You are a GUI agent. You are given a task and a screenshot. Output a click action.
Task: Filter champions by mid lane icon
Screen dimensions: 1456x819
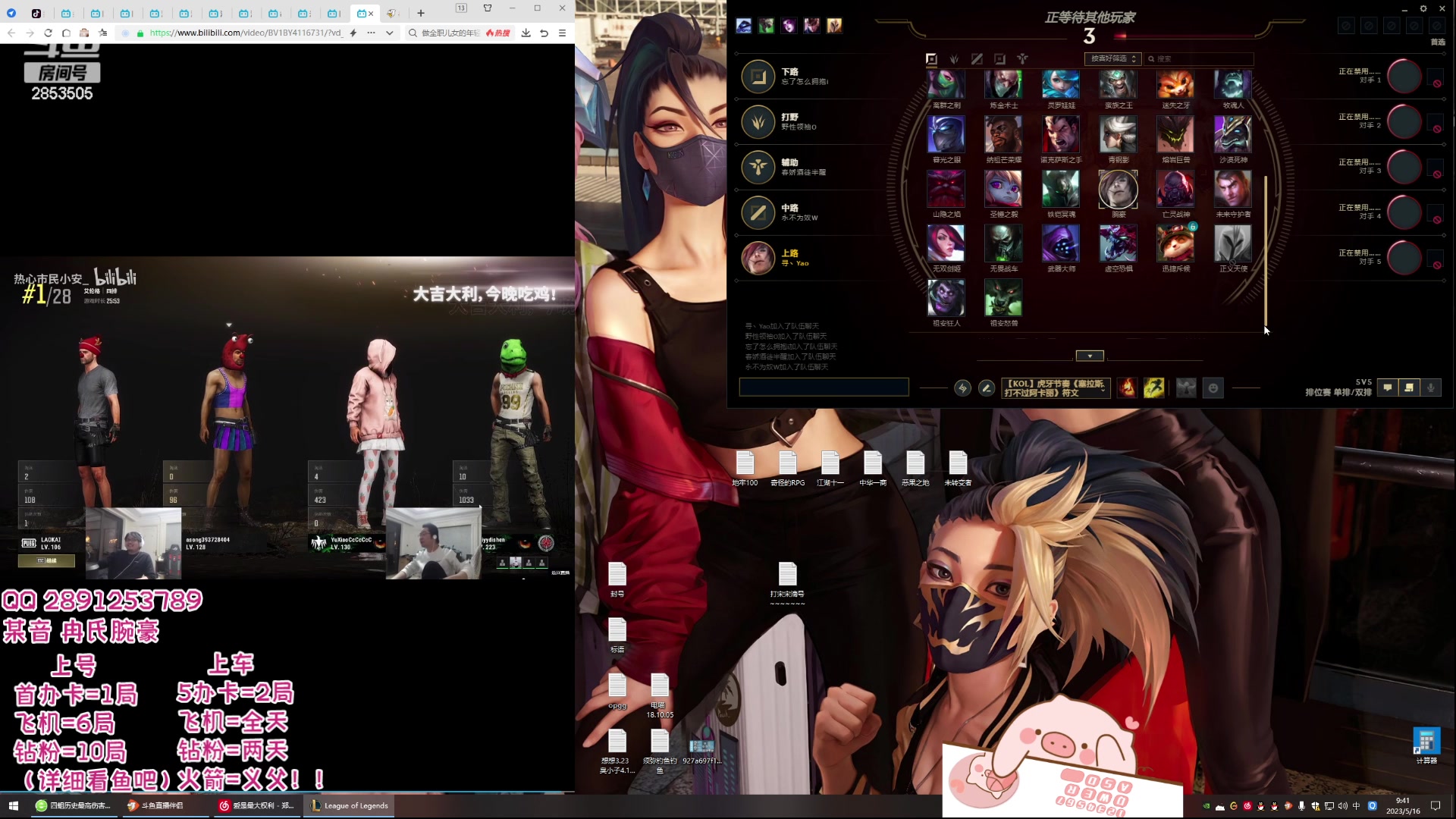(x=977, y=58)
